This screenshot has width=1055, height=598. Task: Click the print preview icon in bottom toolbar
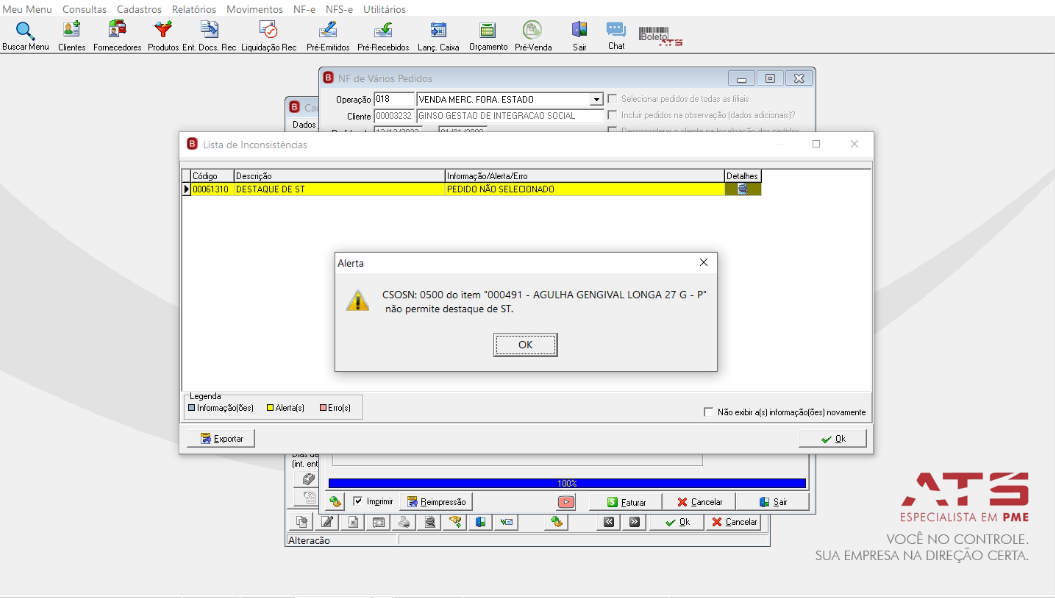click(429, 522)
